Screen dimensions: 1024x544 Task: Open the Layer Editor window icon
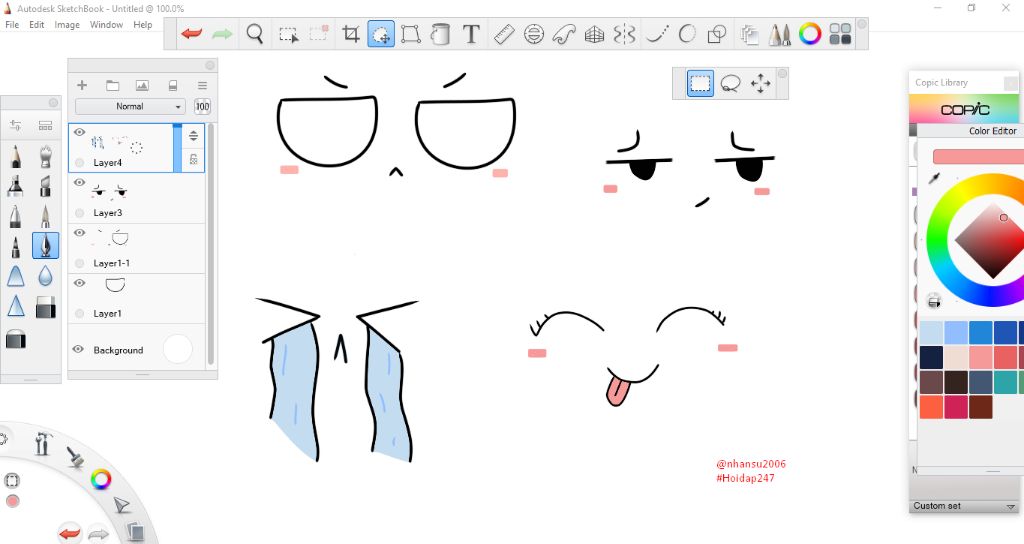tap(750, 34)
